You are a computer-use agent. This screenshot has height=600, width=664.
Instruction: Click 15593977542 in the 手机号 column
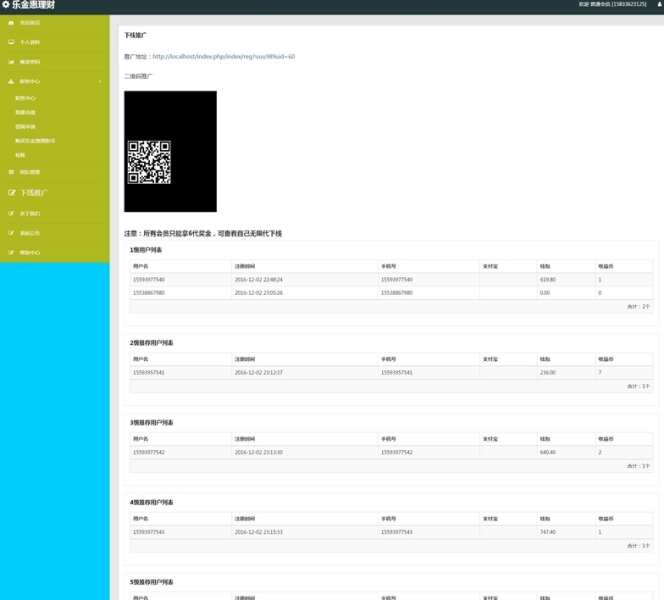(396, 452)
